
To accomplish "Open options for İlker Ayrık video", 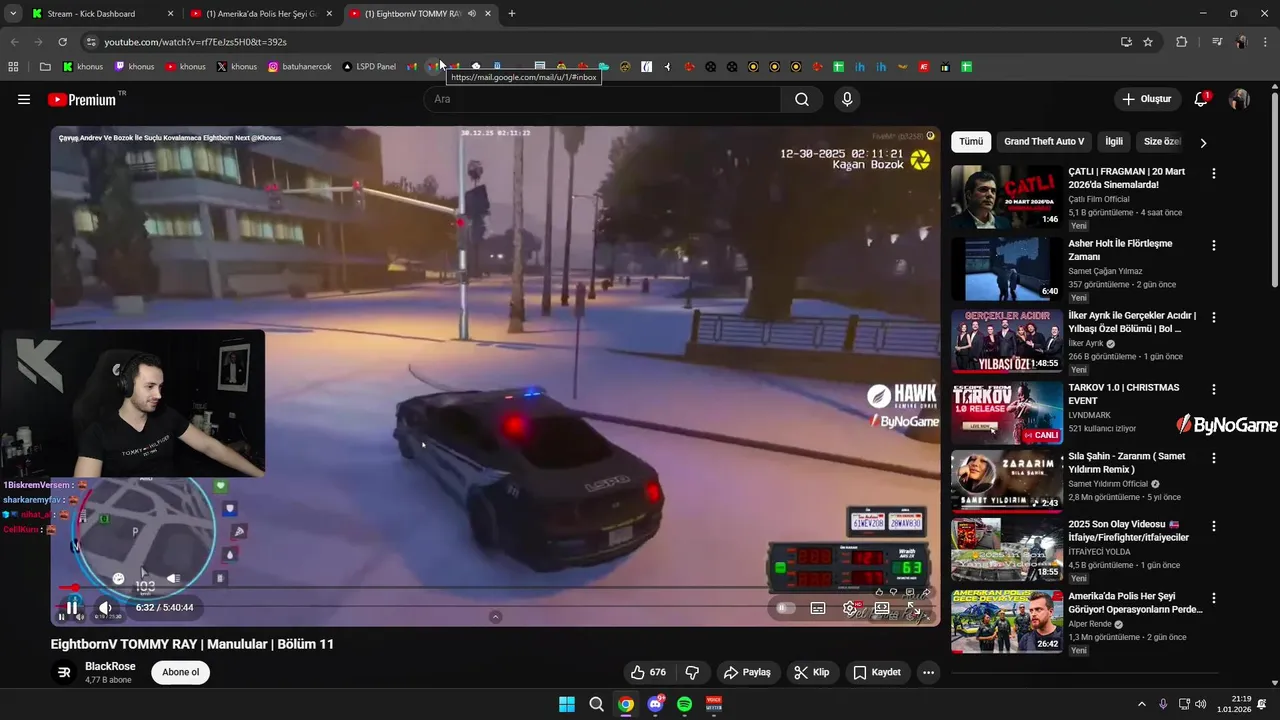I will [x=1214, y=317].
